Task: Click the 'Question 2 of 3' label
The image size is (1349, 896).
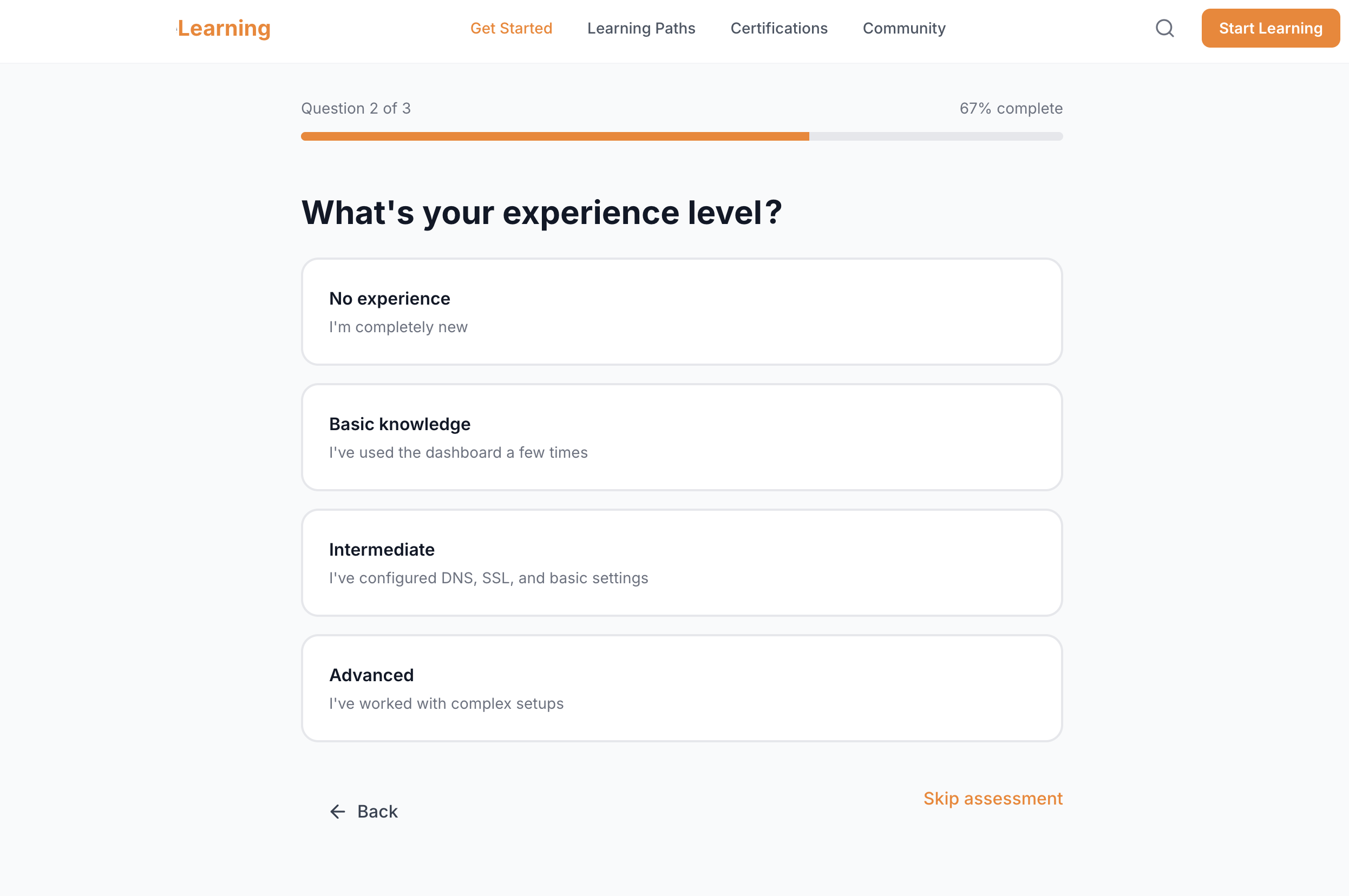Action: pos(356,108)
